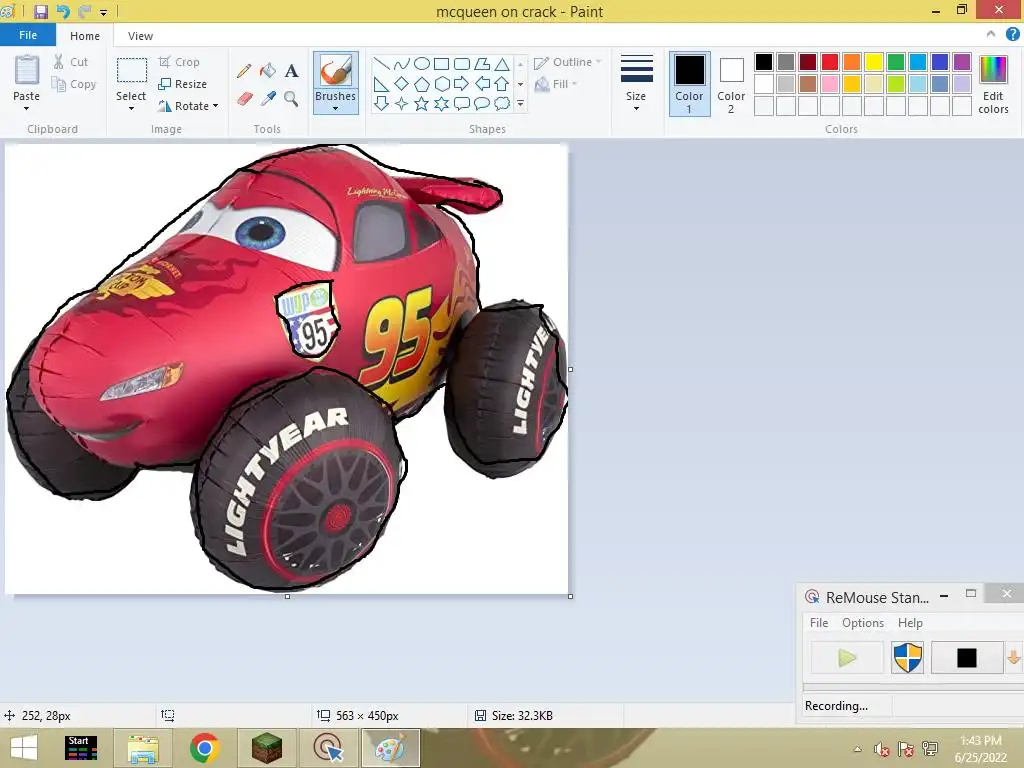Click the bottom-right canvas resize handle
Image resolution: width=1024 pixels, height=768 pixels.
pos(570,596)
